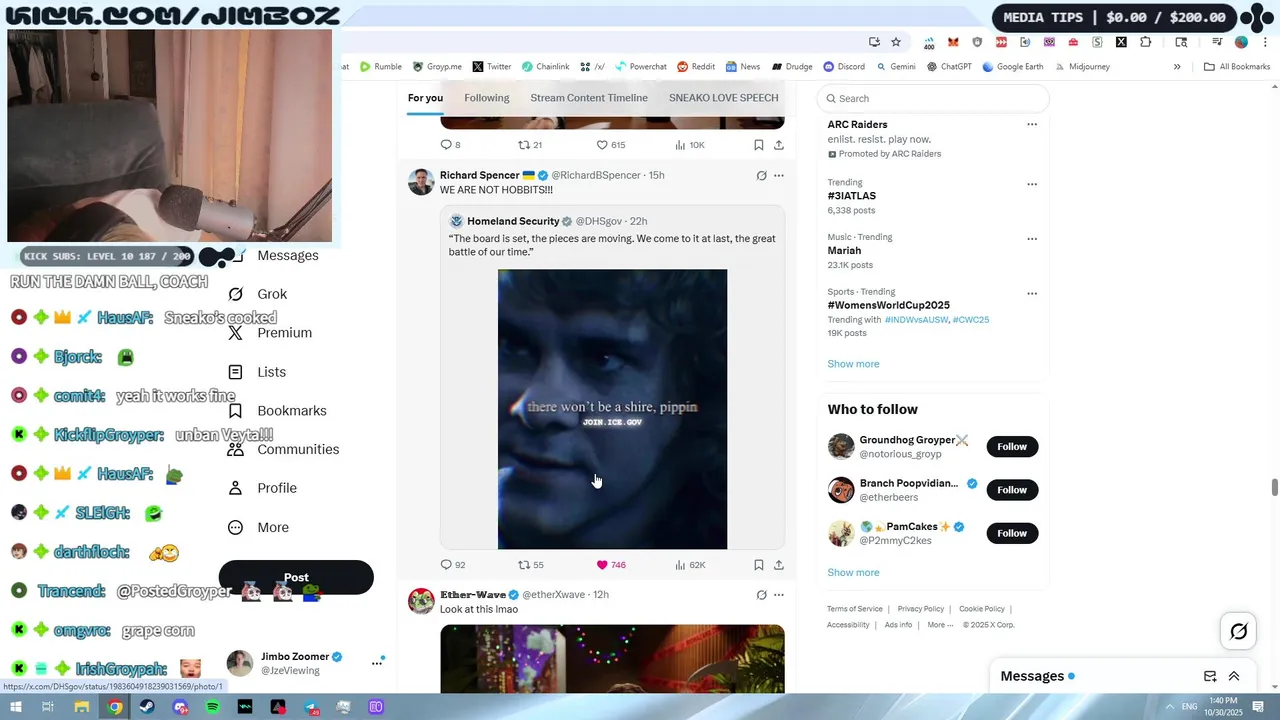The image size is (1280, 720).
Task: Follow PamCakes
Action: click(1012, 533)
